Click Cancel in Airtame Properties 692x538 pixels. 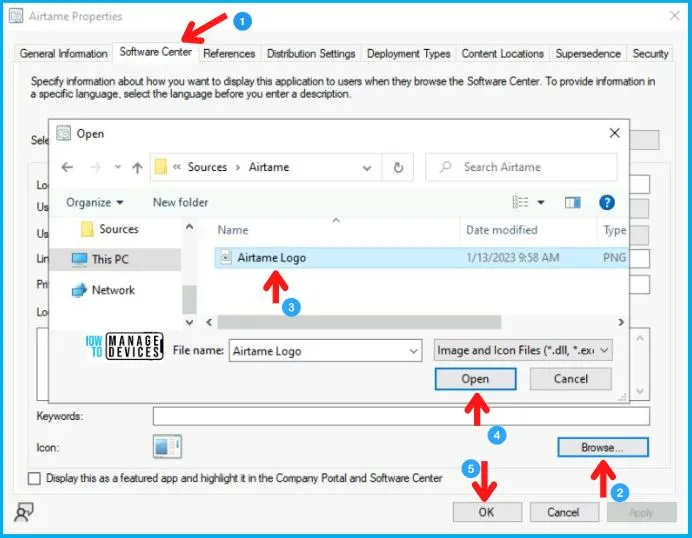pos(564,512)
